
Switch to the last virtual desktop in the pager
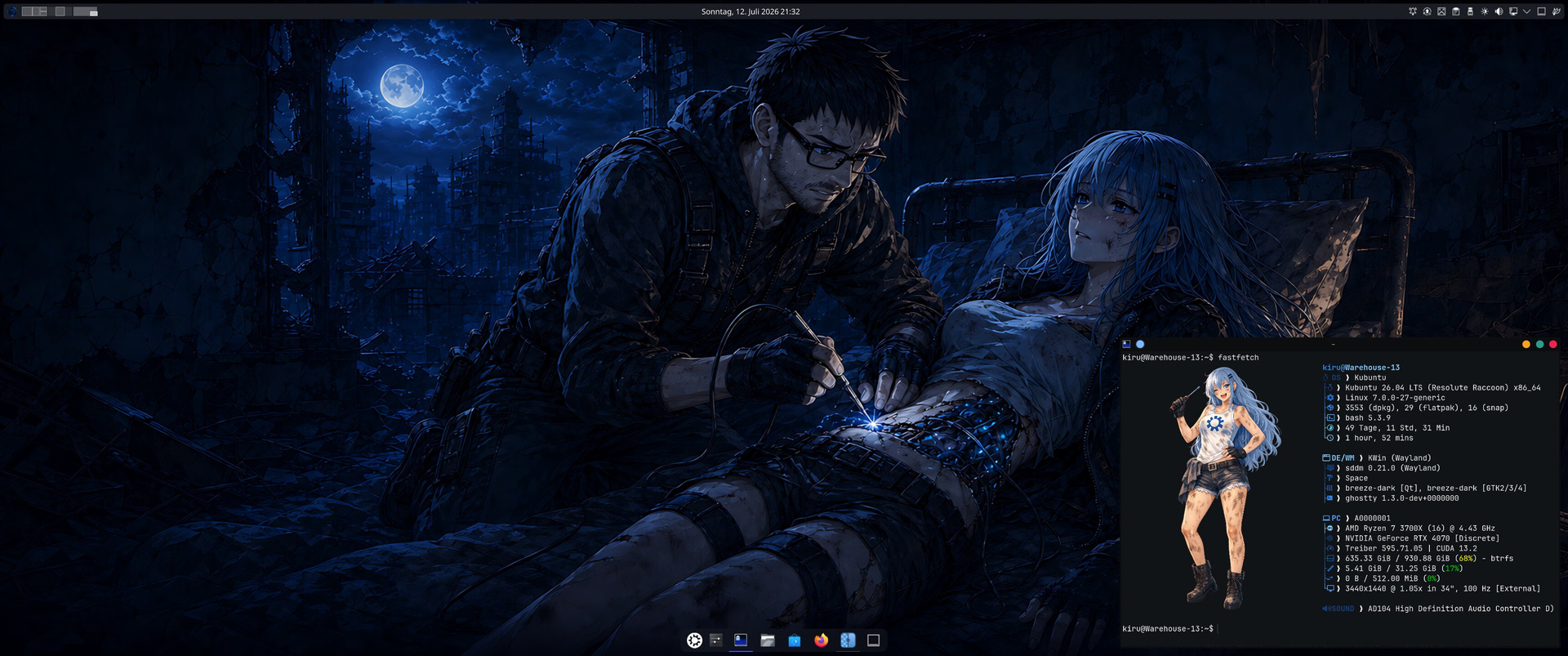(85, 11)
